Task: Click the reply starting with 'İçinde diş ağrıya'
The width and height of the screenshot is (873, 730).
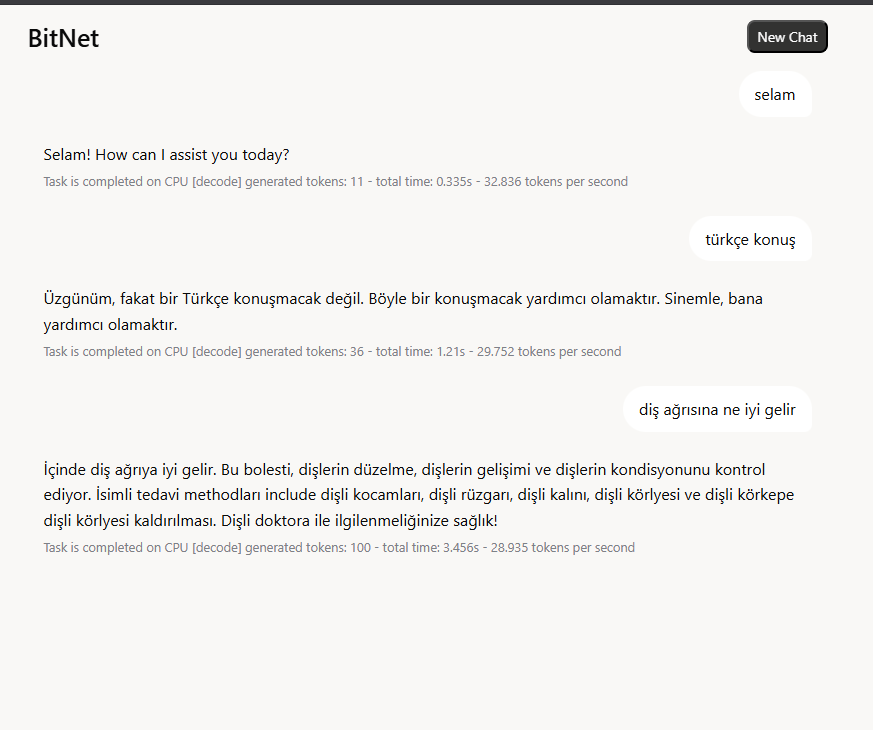Action: point(419,495)
